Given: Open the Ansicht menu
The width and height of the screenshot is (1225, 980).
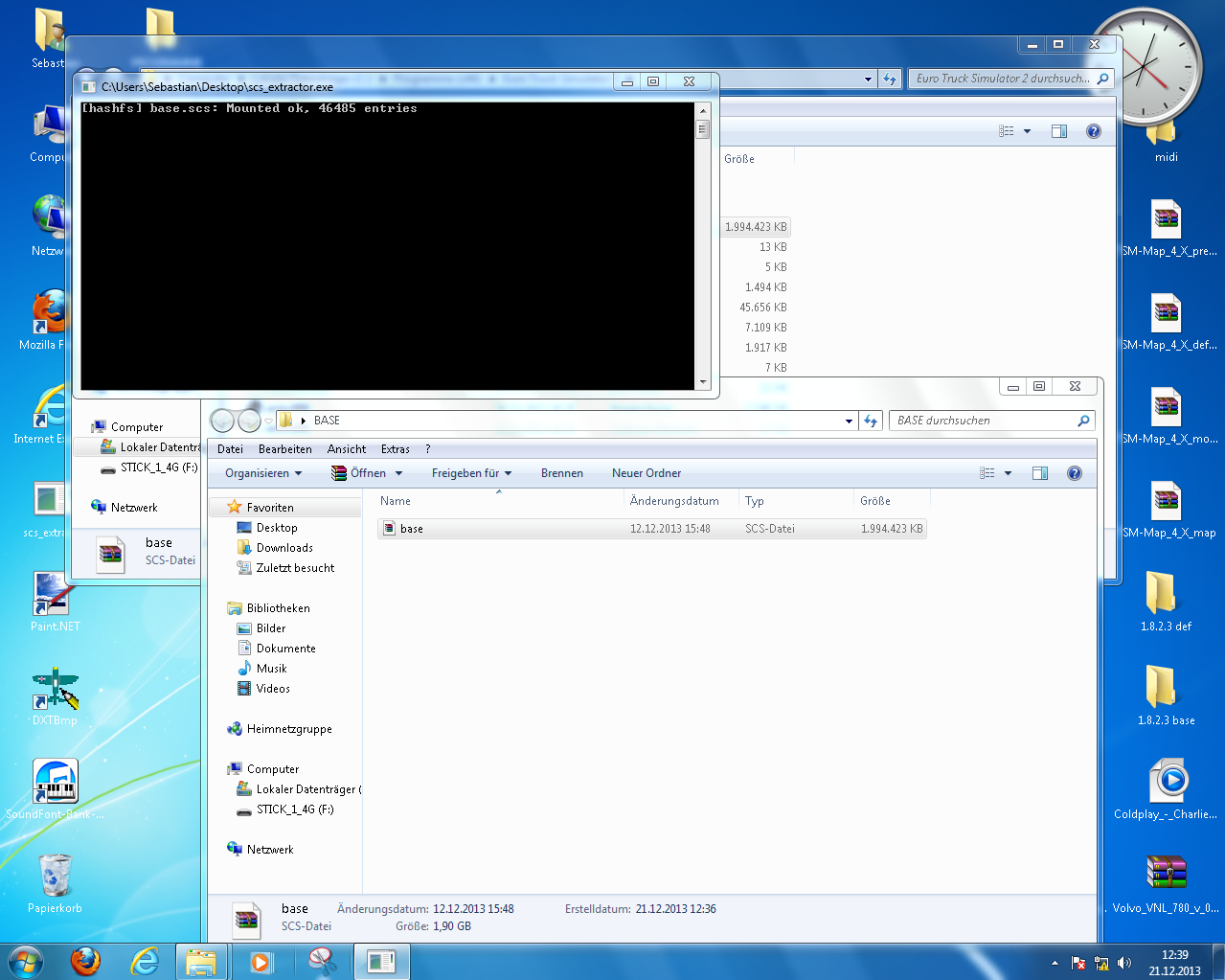Looking at the screenshot, I should (x=346, y=449).
